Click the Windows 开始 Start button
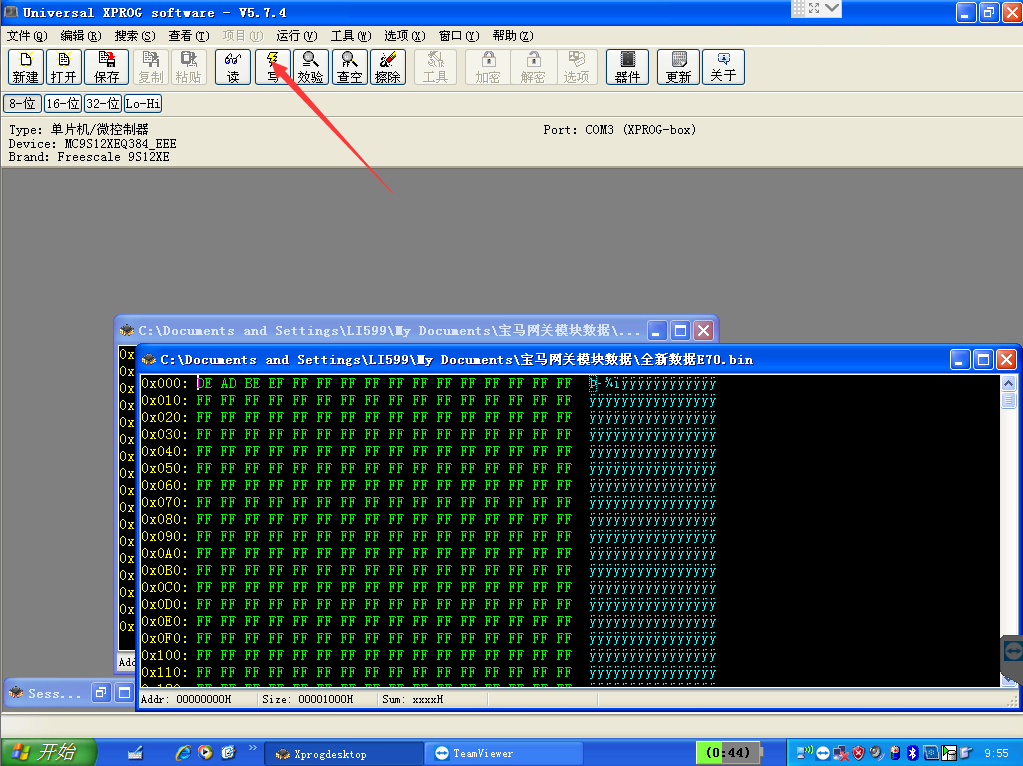 (48, 752)
